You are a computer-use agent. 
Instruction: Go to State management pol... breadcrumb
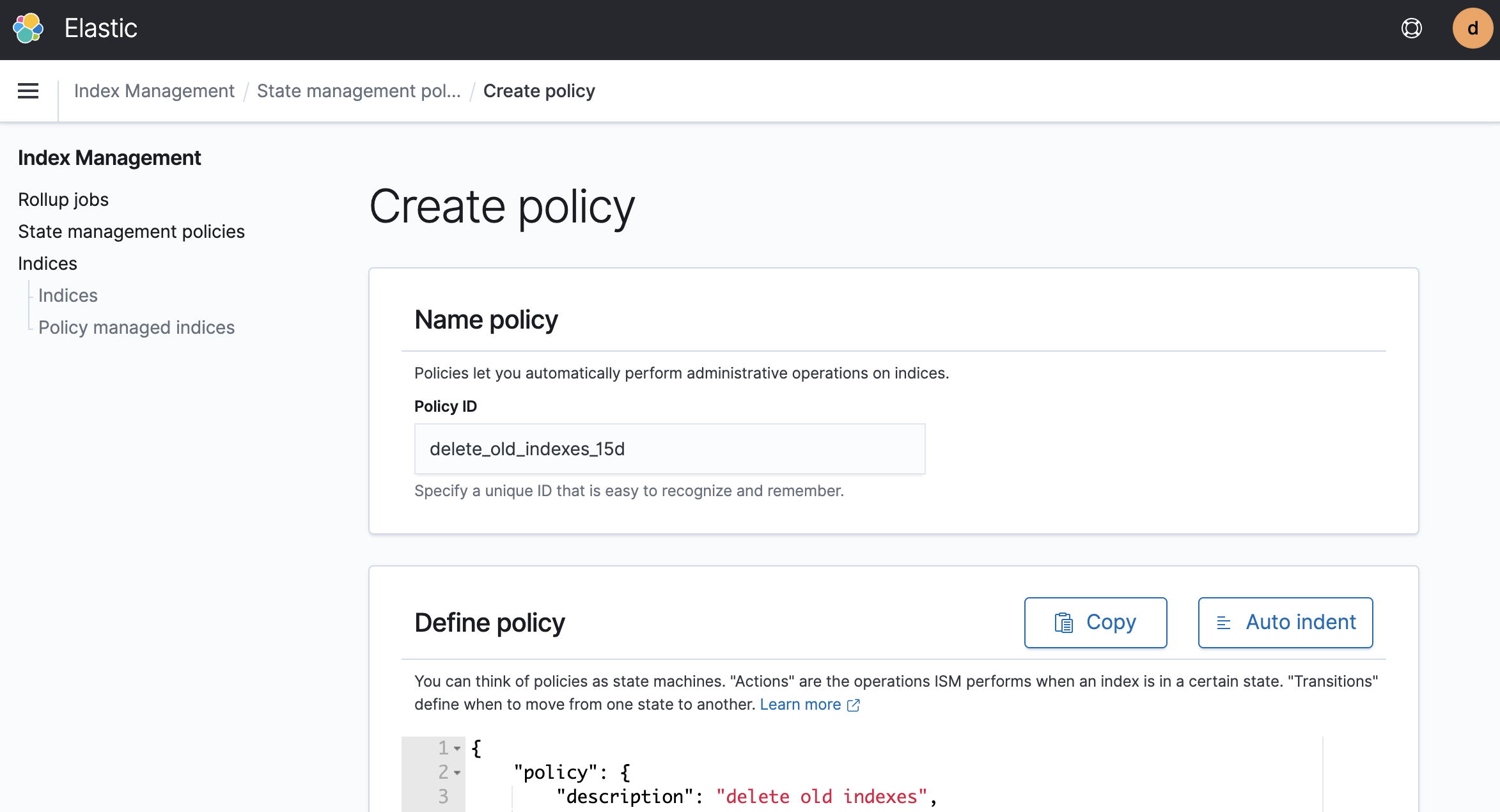[x=358, y=91]
